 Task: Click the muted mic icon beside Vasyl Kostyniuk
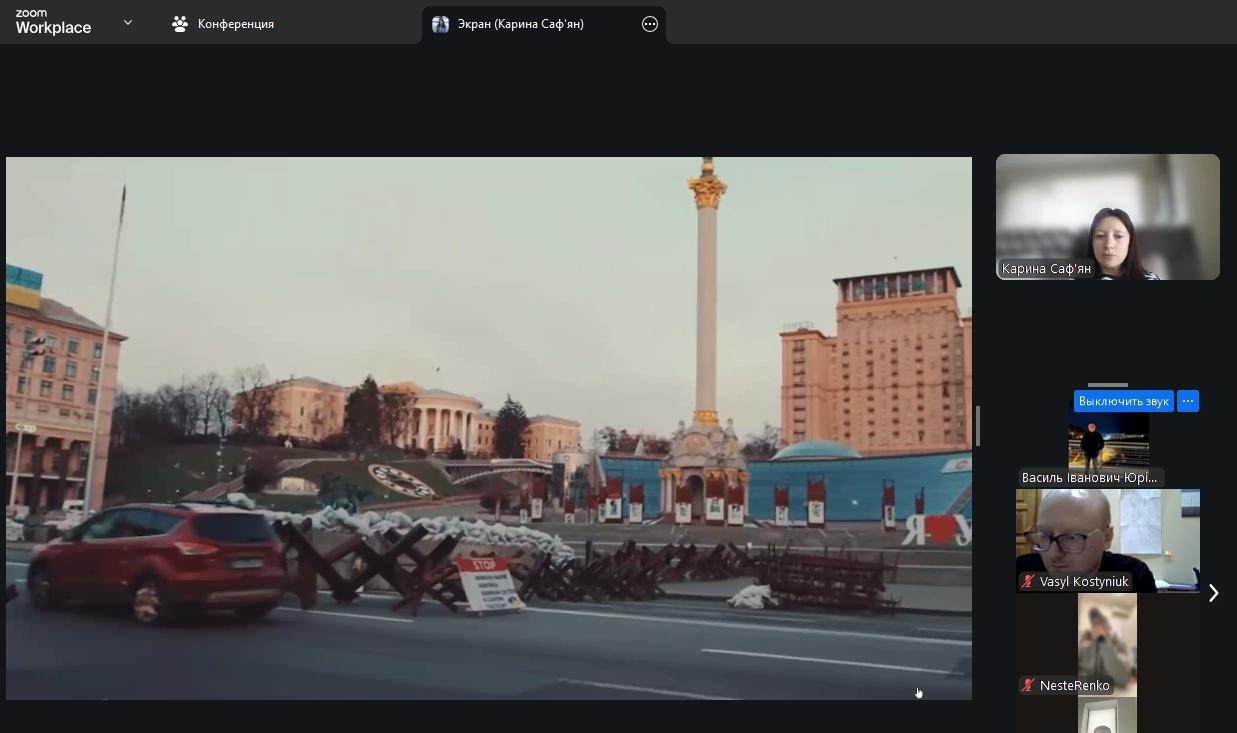(1028, 582)
